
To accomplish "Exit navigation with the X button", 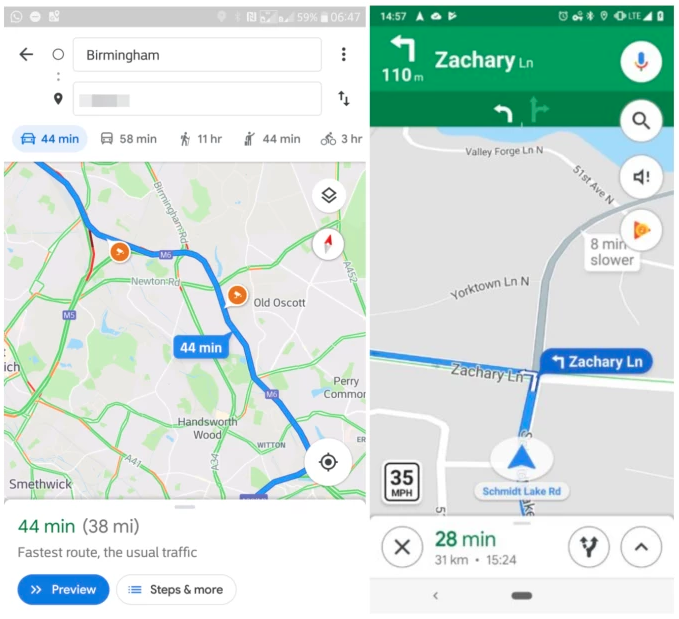I will tap(402, 547).
